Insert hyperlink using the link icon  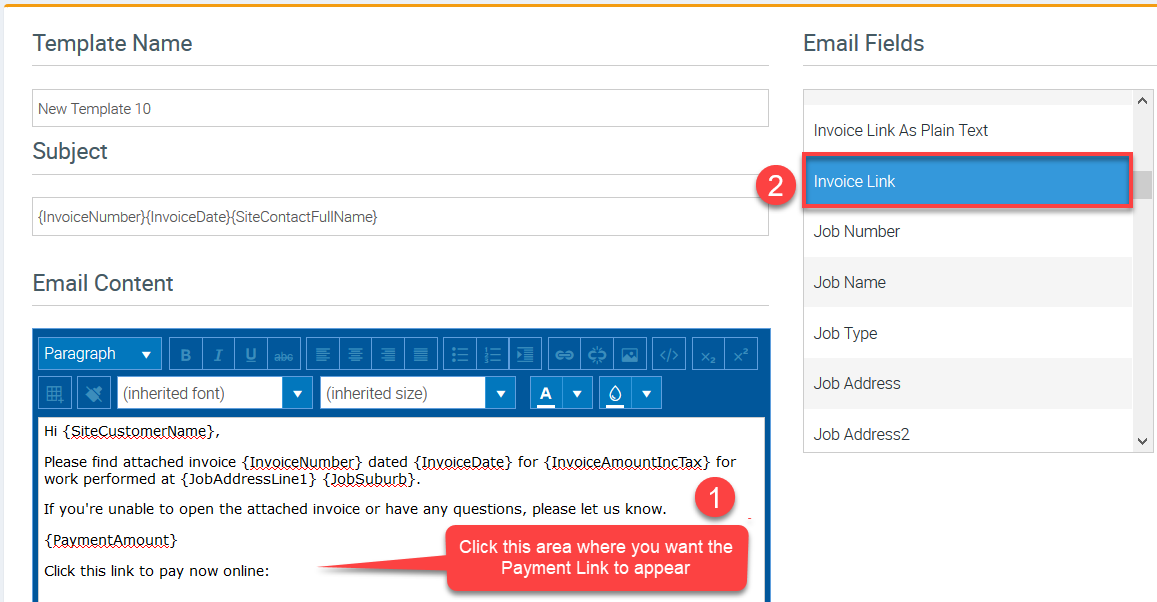tap(565, 354)
